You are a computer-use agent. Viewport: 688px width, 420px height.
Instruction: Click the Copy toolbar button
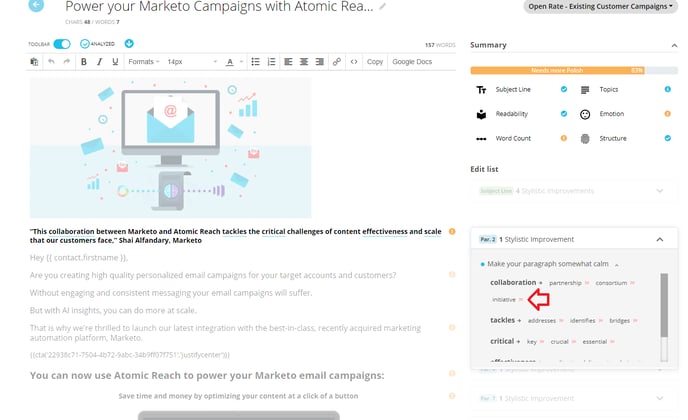[x=375, y=62]
